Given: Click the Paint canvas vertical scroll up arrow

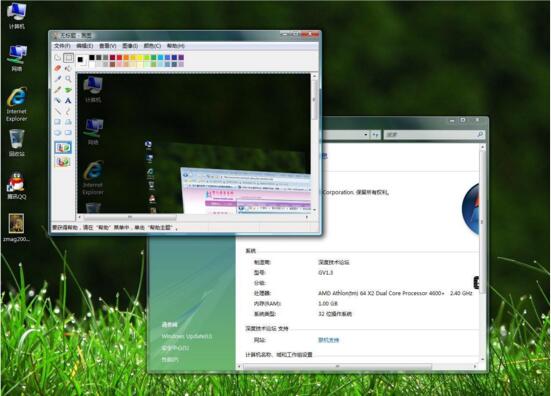Looking at the screenshot, I should click(314, 76).
